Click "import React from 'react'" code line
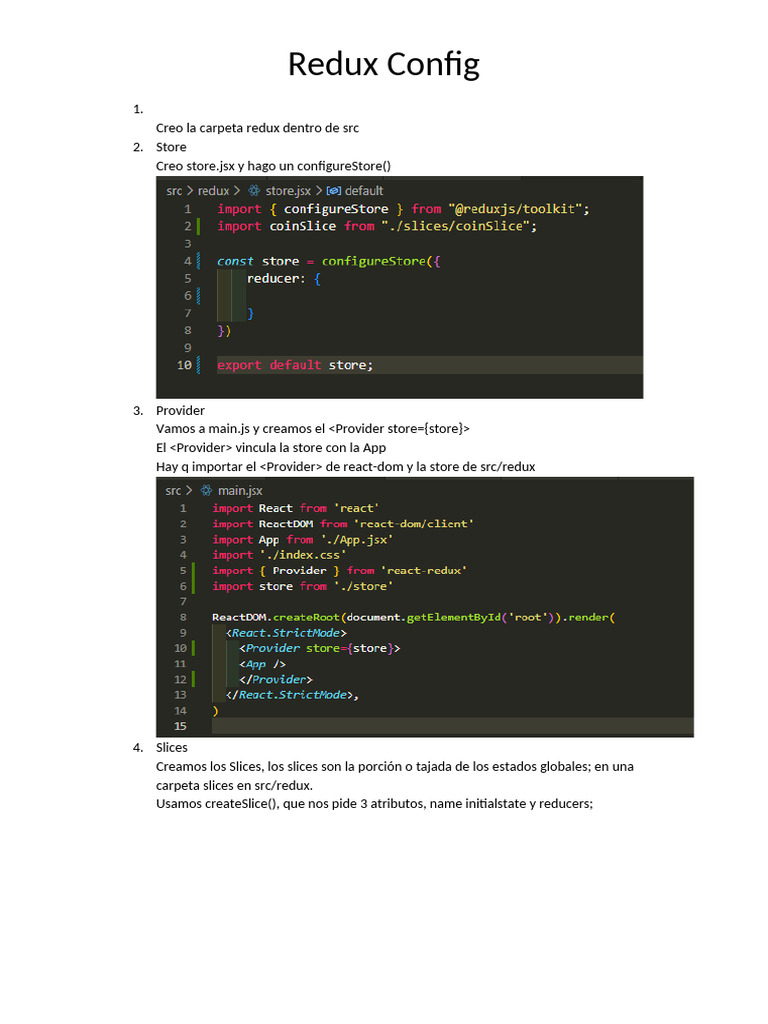This screenshot has width=768, height=1024. pyautogui.click(x=295, y=508)
